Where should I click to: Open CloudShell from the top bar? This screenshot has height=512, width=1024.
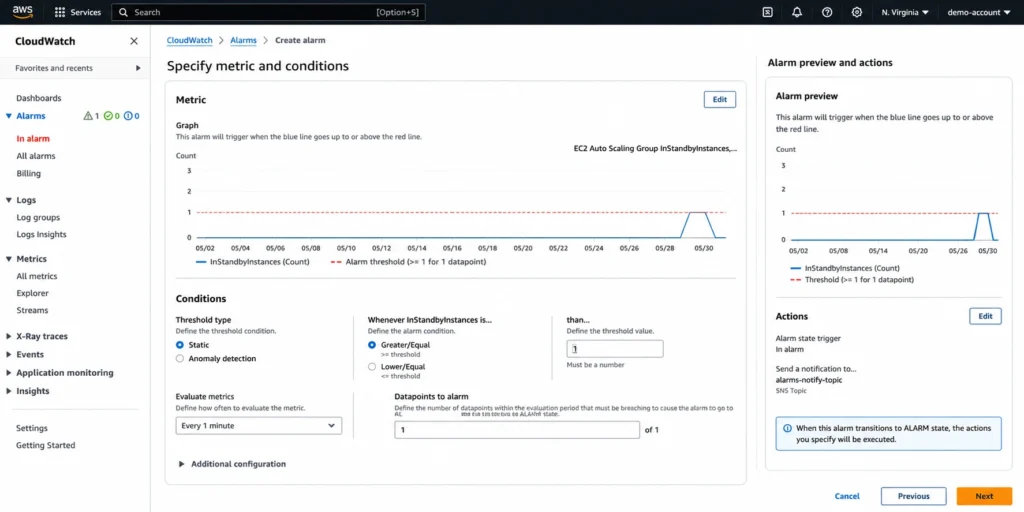pos(767,12)
